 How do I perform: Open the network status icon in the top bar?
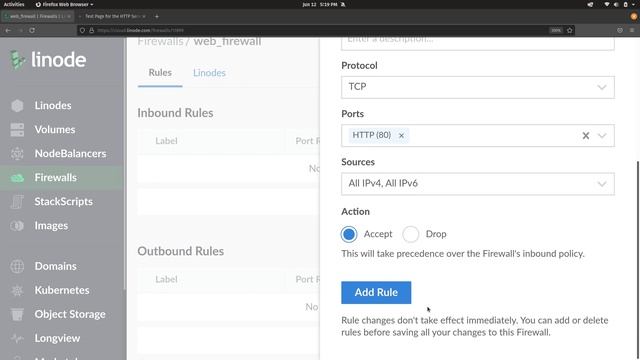tap(607, 4)
